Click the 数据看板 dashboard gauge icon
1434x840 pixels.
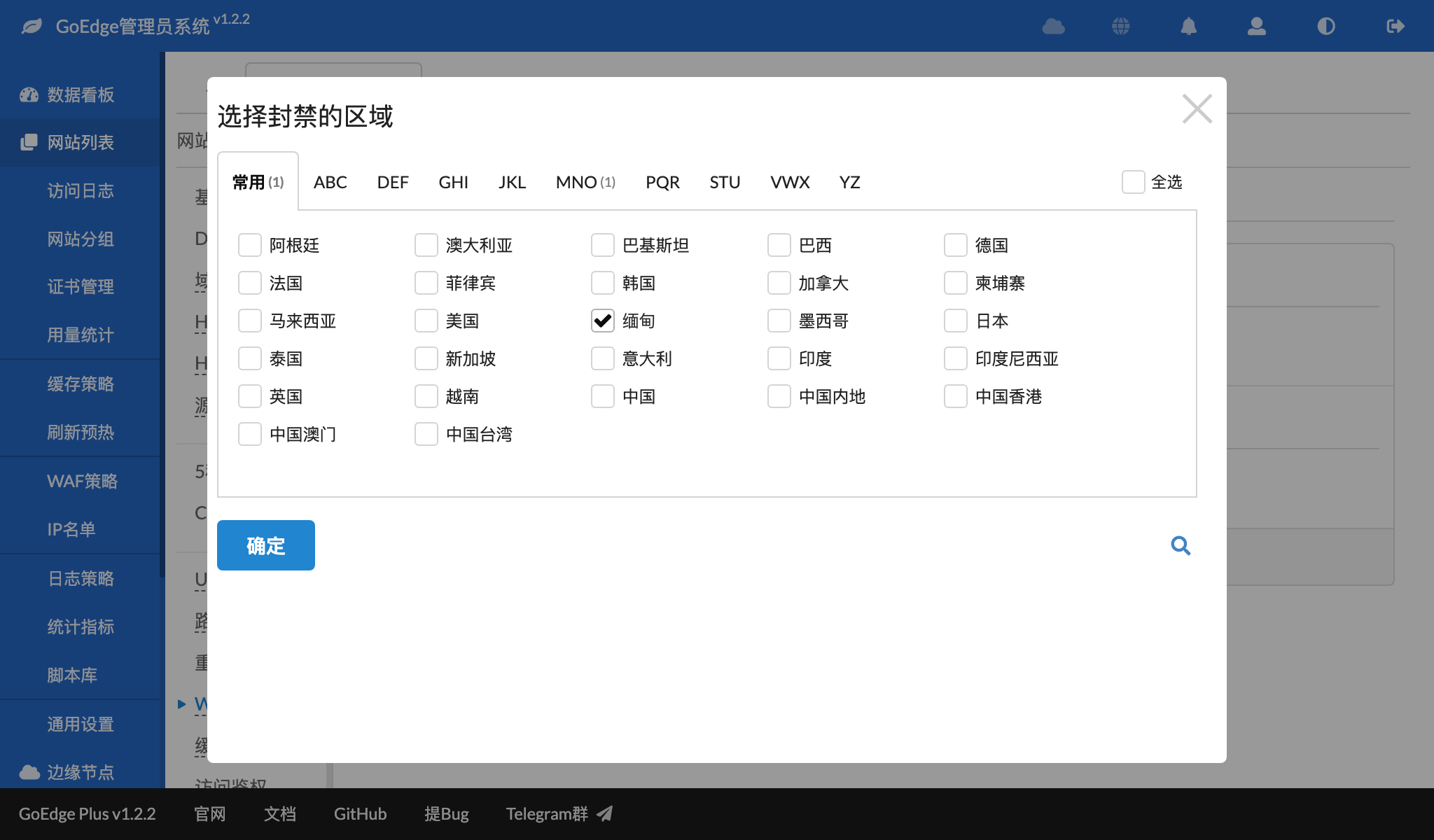coord(29,95)
